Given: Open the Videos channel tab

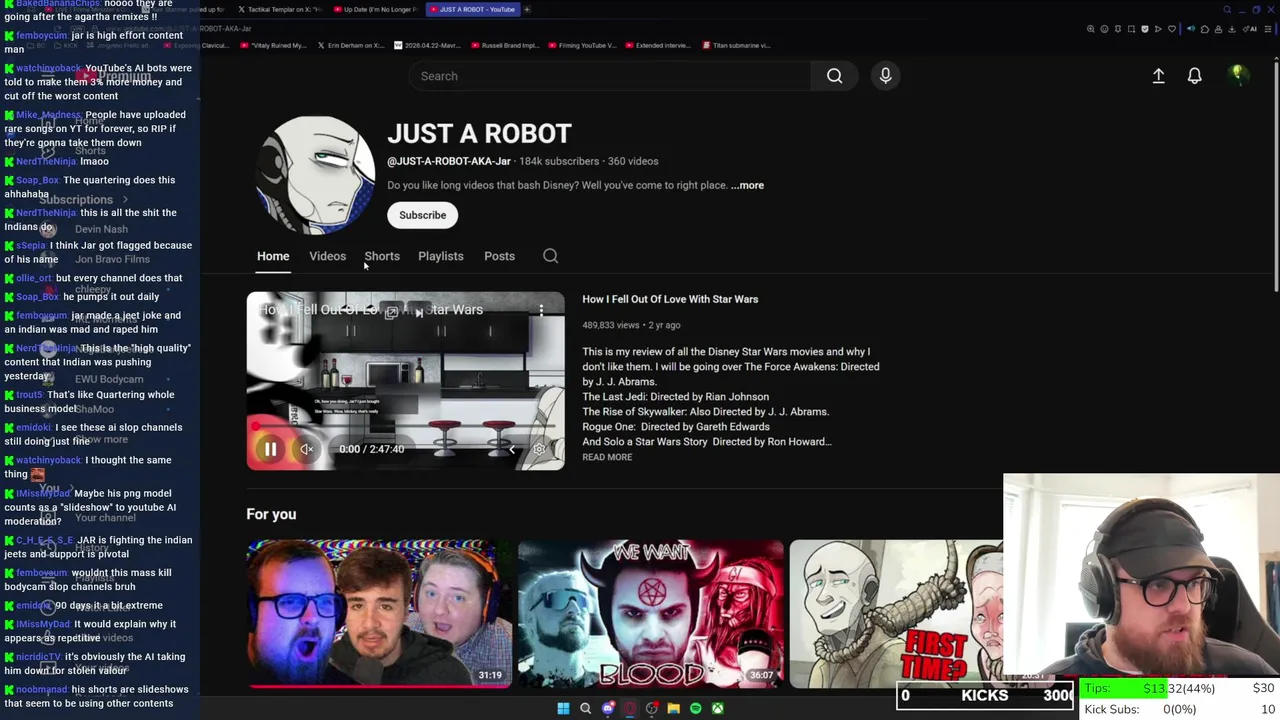Looking at the screenshot, I should (327, 256).
